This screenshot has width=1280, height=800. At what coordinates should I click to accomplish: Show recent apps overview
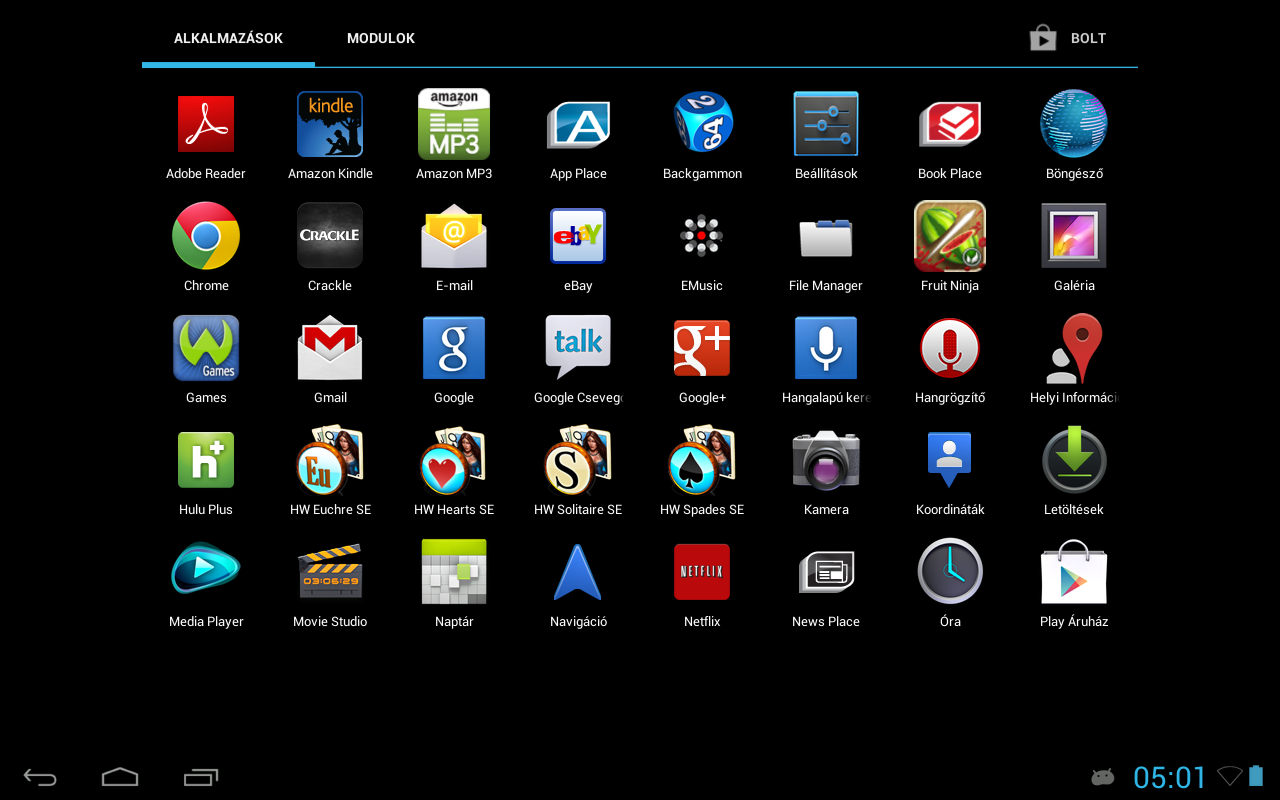(x=200, y=777)
